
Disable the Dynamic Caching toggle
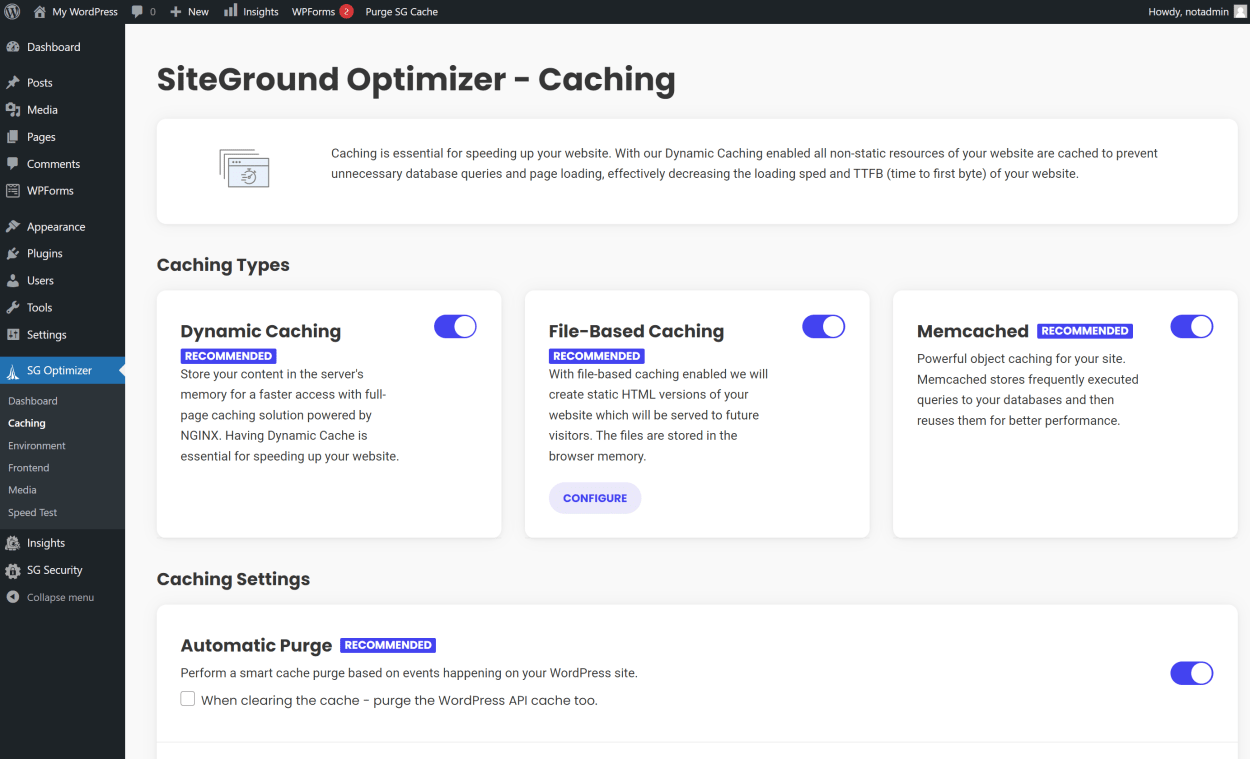[x=455, y=326]
